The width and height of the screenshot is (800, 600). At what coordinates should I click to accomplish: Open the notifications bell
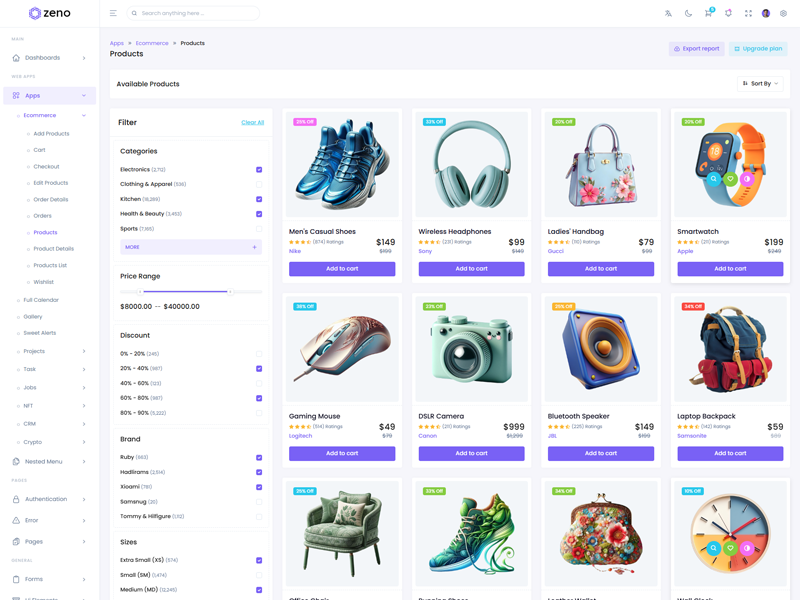coord(728,13)
